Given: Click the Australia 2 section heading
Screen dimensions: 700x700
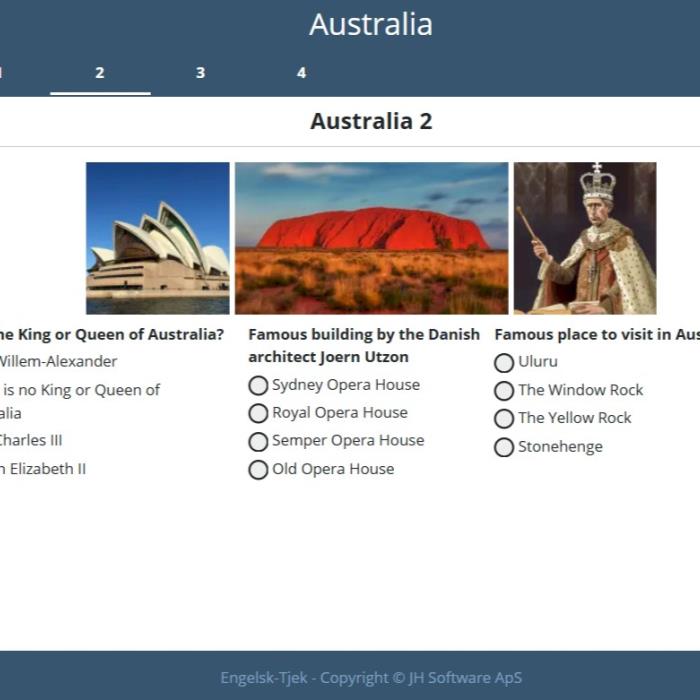Looking at the screenshot, I should [371, 122].
